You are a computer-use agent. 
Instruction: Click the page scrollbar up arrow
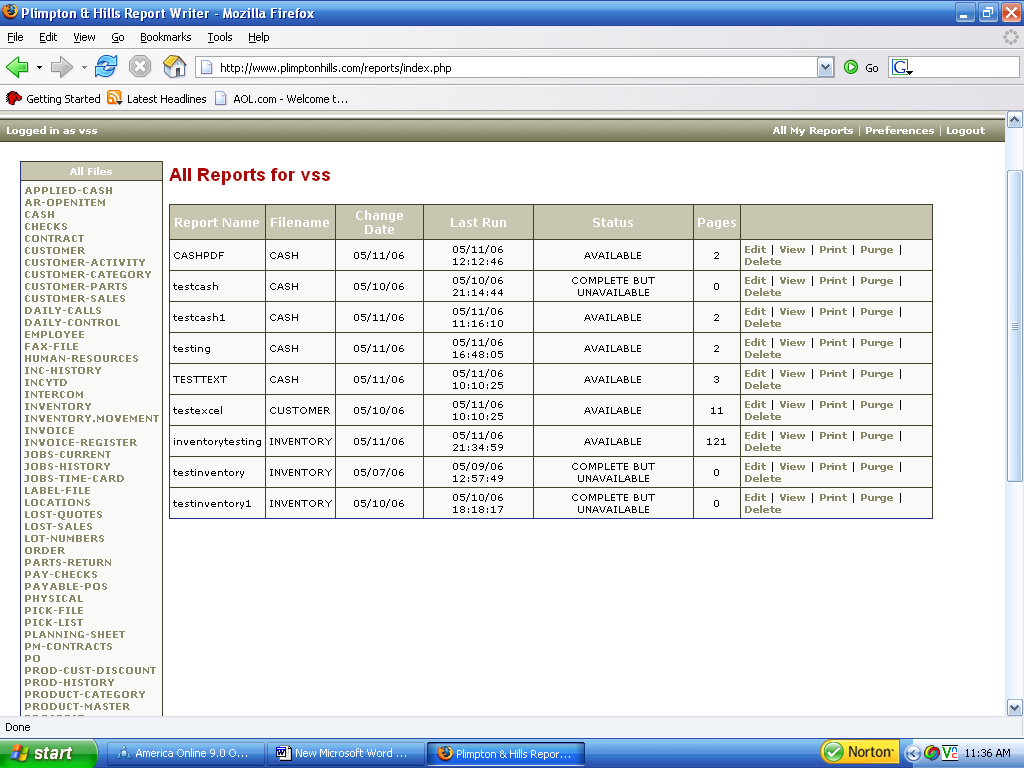1014,120
